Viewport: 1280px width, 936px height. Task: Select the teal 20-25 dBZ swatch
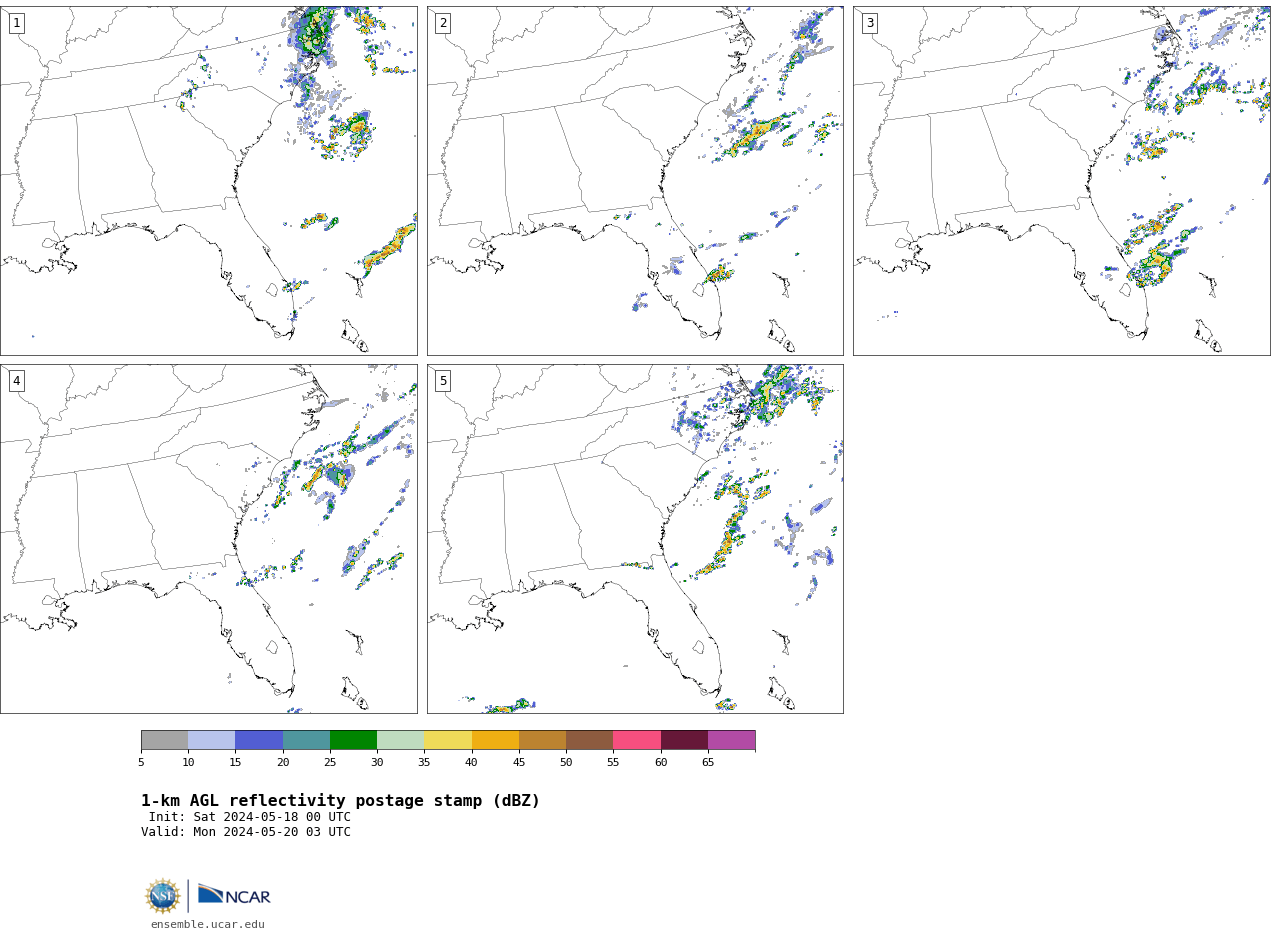point(306,740)
